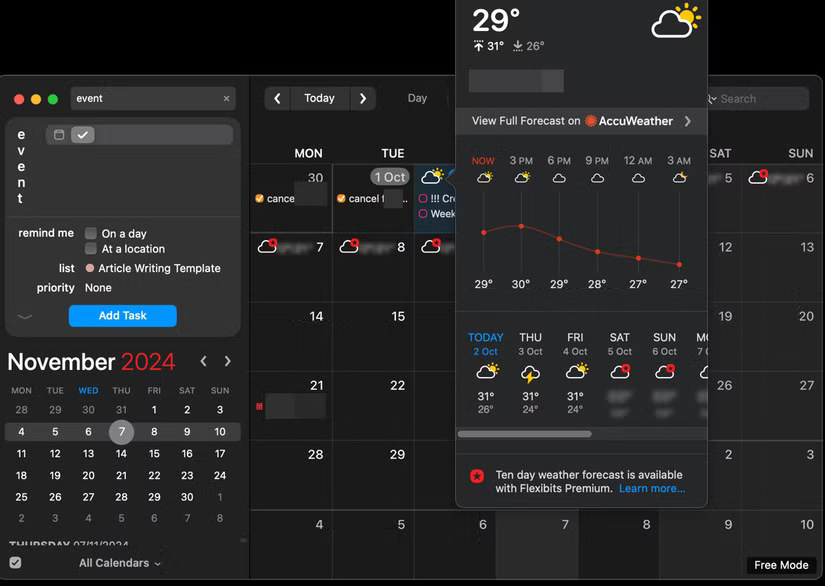Select the task checkmark type icon
The height and width of the screenshot is (586, 825).
83,134
